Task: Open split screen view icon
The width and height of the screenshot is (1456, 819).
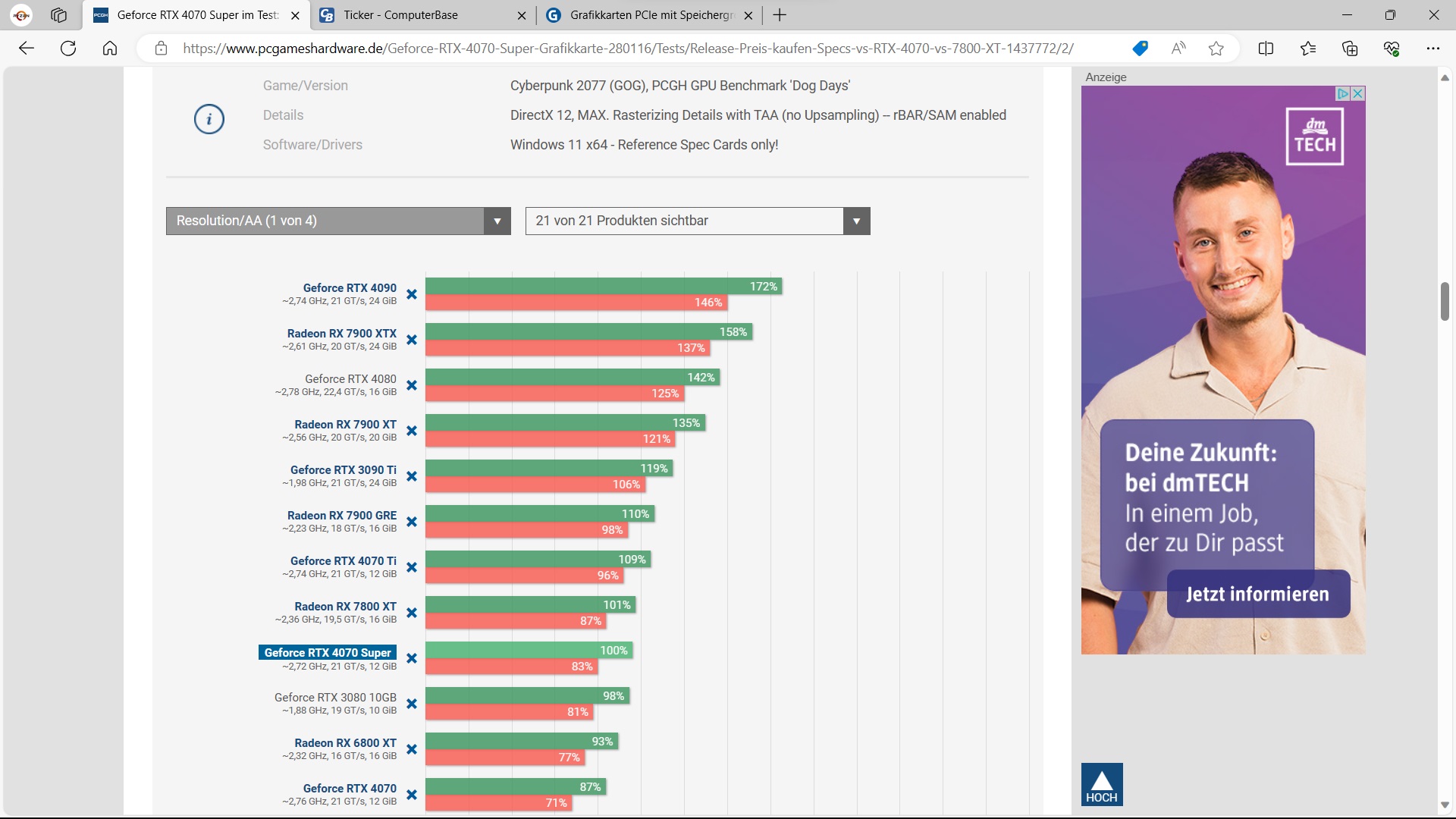Action: click(x=1266, y=49)
